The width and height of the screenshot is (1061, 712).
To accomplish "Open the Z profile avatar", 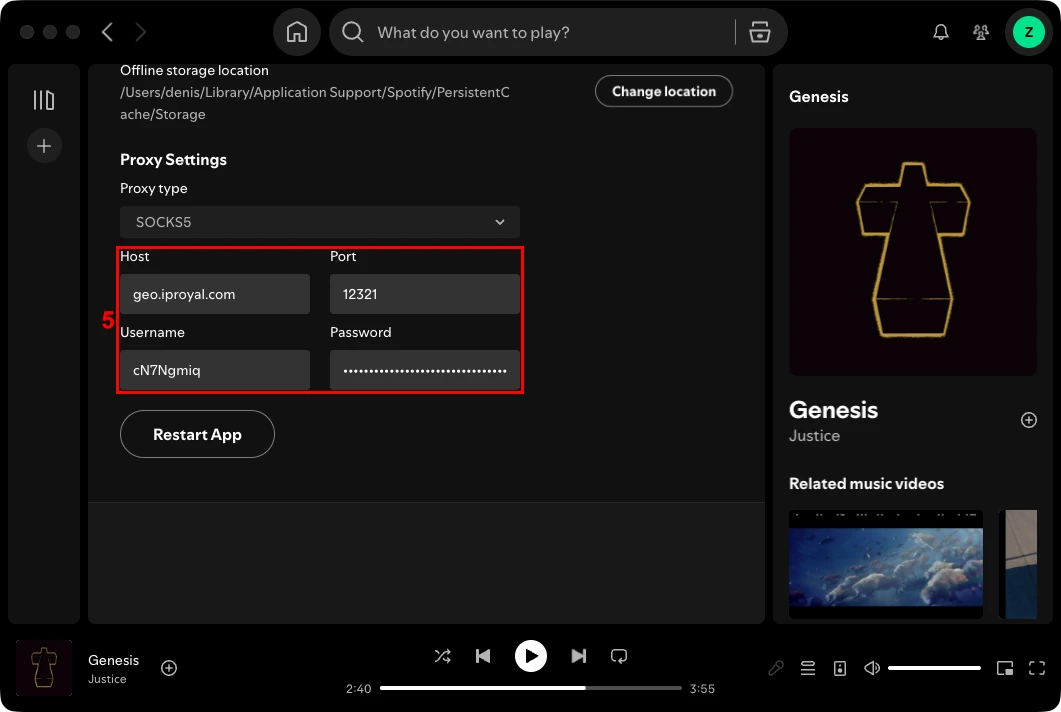I will click(x=1029, y=32).
